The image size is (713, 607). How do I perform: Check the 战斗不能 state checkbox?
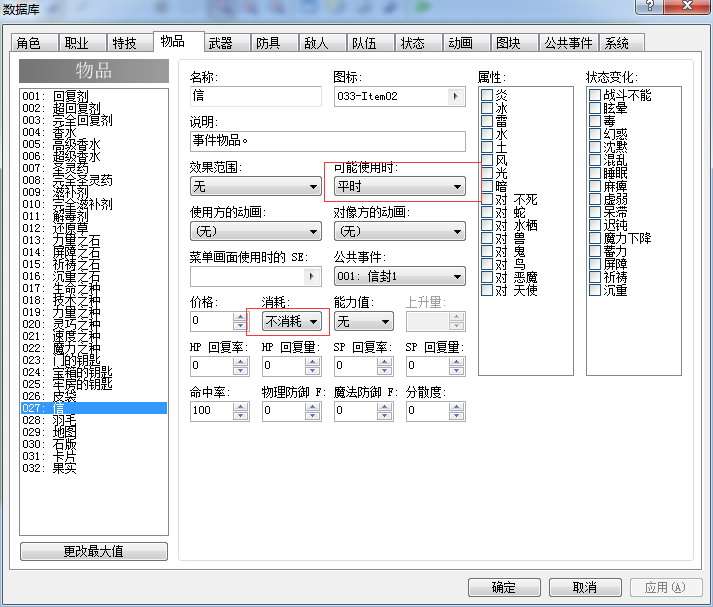point(595,95)
